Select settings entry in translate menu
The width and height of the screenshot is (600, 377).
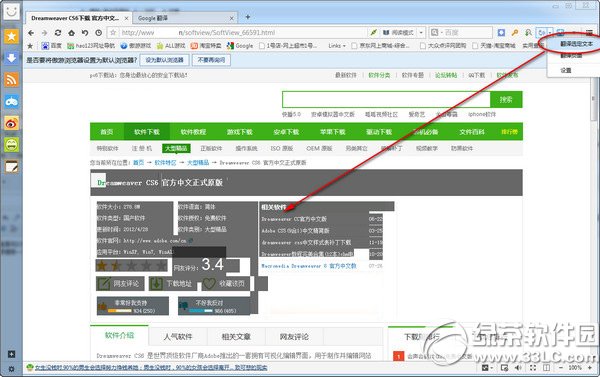point(566,70)
